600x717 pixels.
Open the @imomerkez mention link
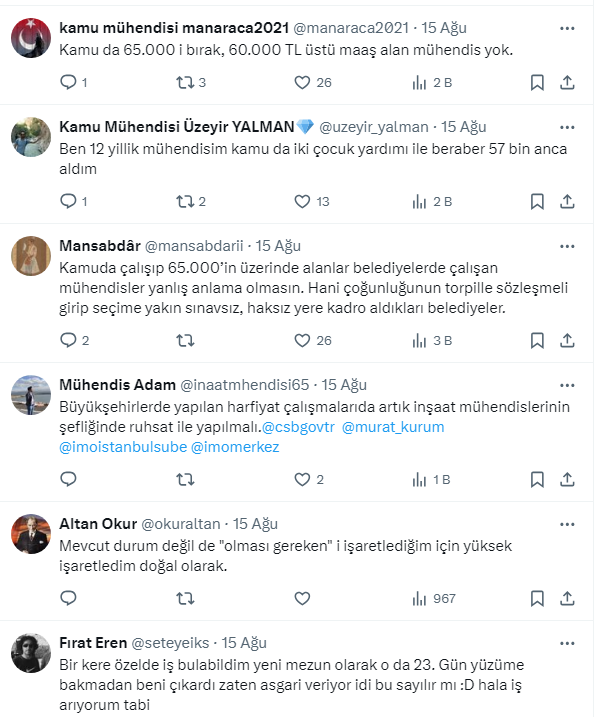(x=235, y=447)
